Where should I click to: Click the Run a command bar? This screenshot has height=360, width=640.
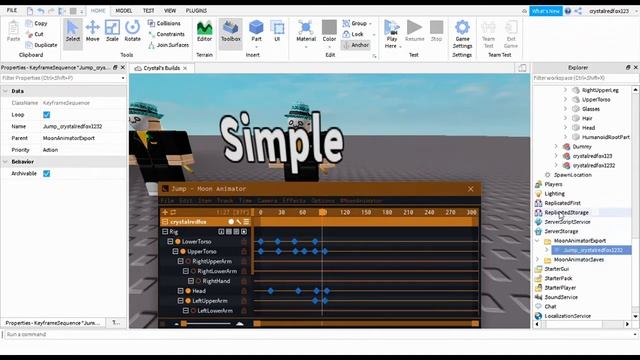click(x=320, y=334)
